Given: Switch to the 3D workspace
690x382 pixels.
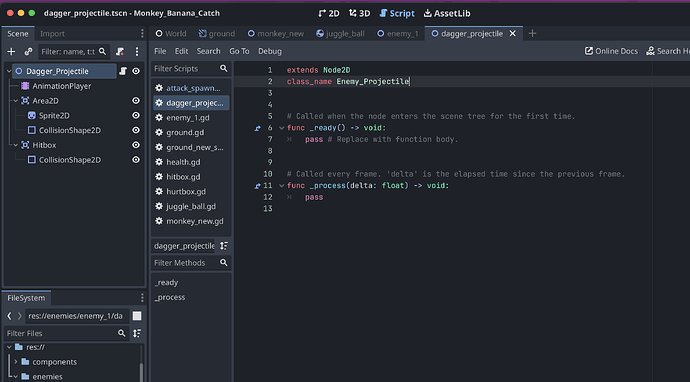Looking at the screenshot, I should pyautogui.click(x=359, y=14).
